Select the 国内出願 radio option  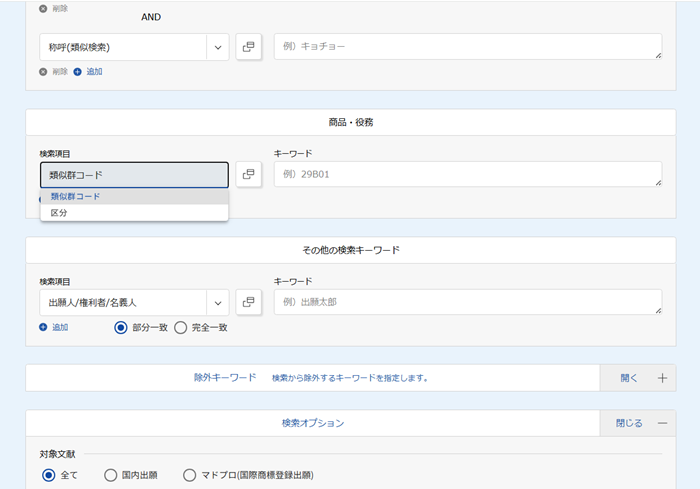point(111,475)
